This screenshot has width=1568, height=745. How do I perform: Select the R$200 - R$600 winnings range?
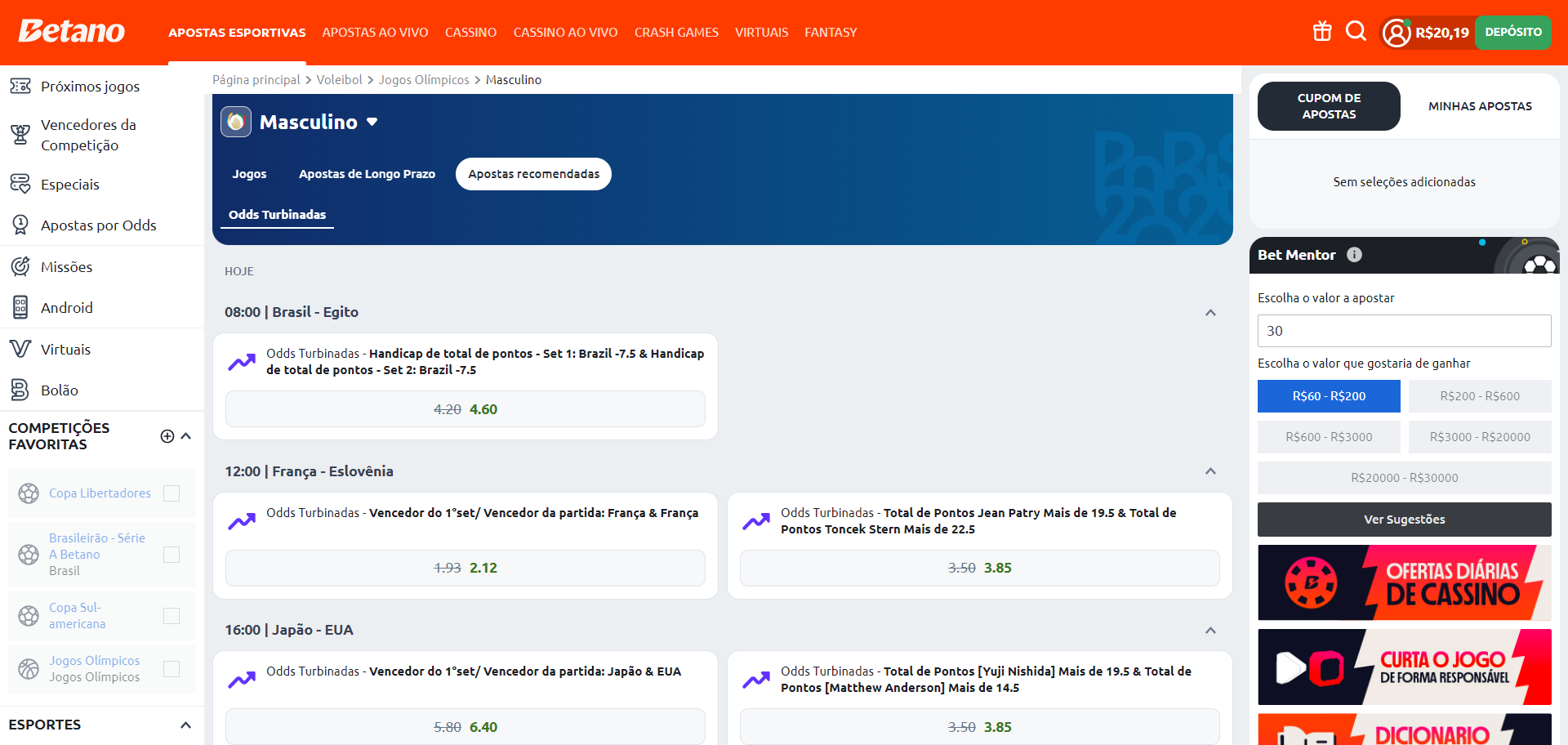click(x=1480, y=396)
